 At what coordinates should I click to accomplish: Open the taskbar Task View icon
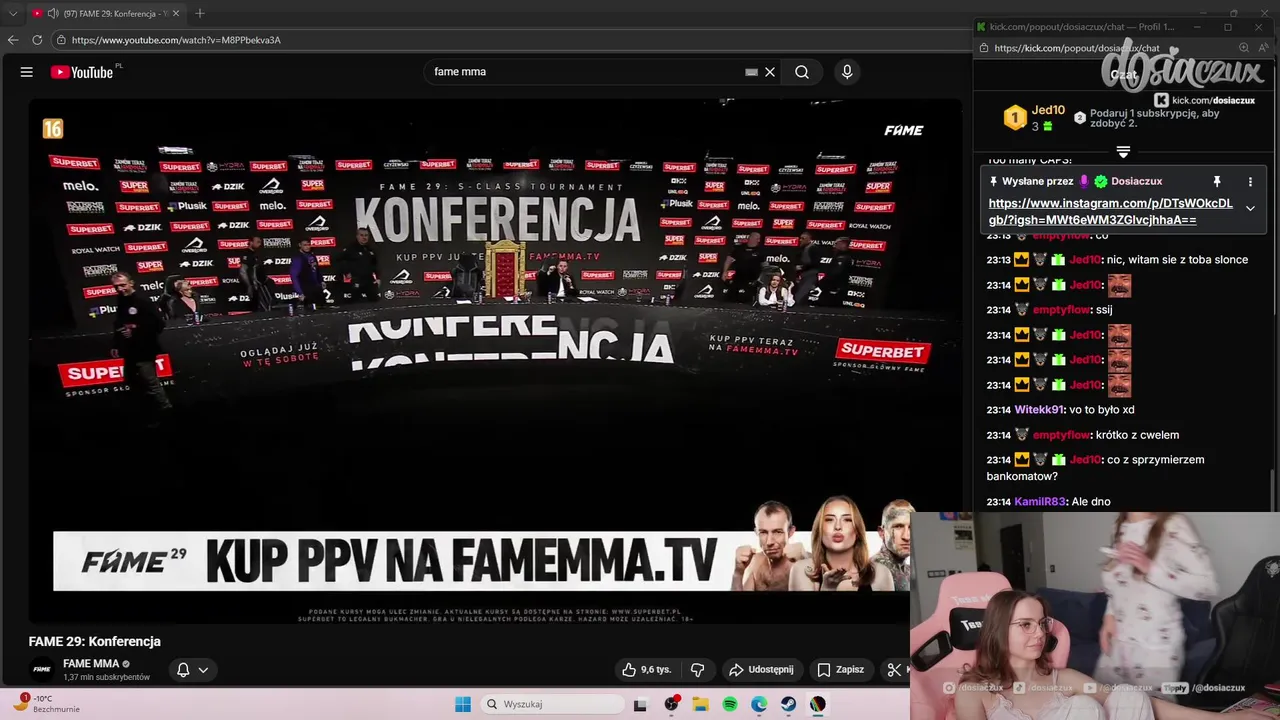click(640, 704)
